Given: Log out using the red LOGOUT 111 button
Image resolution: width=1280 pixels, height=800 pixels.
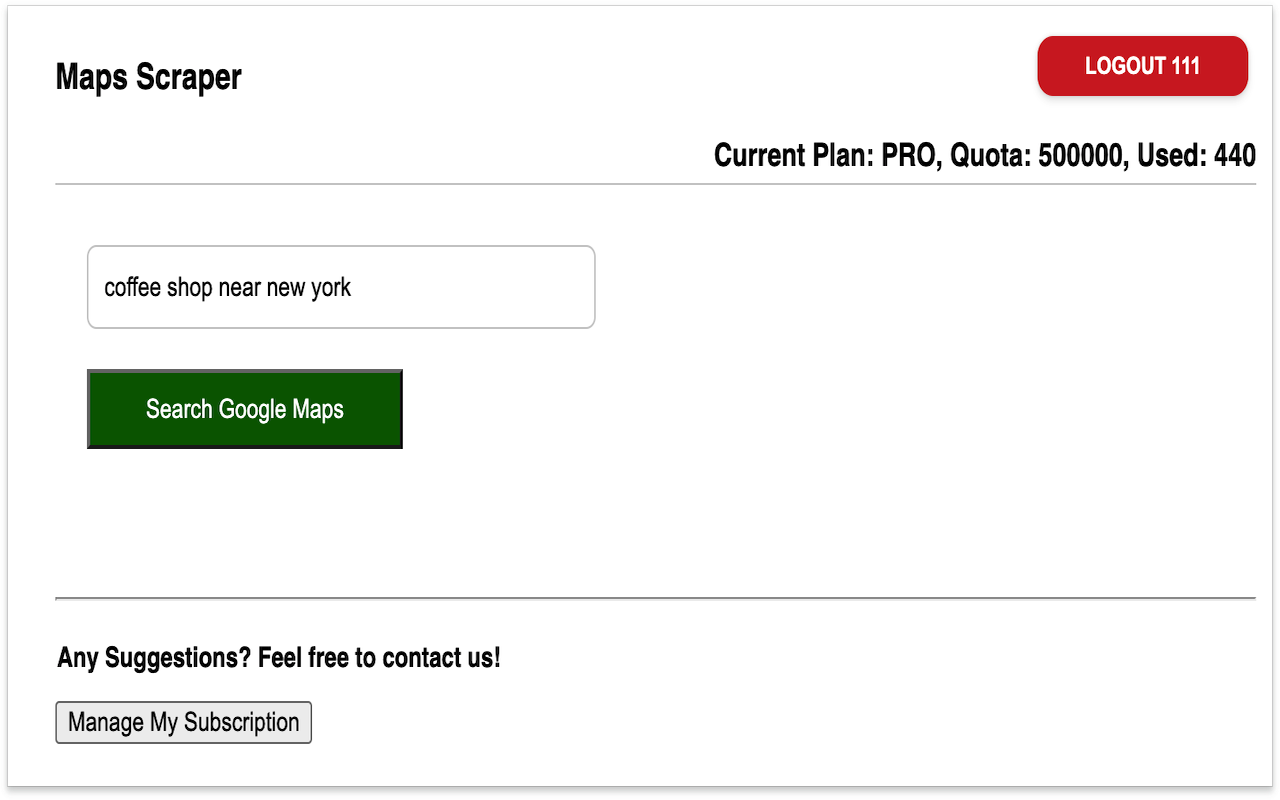Looking at the screenshot, I should click(x=1142, y=67).
